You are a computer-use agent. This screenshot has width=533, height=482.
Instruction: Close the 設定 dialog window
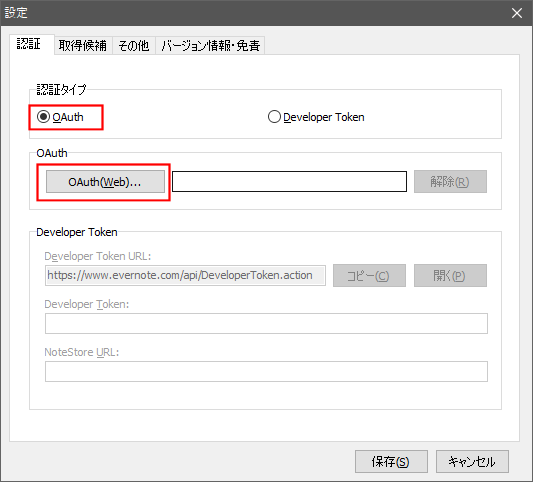(517, 13)
